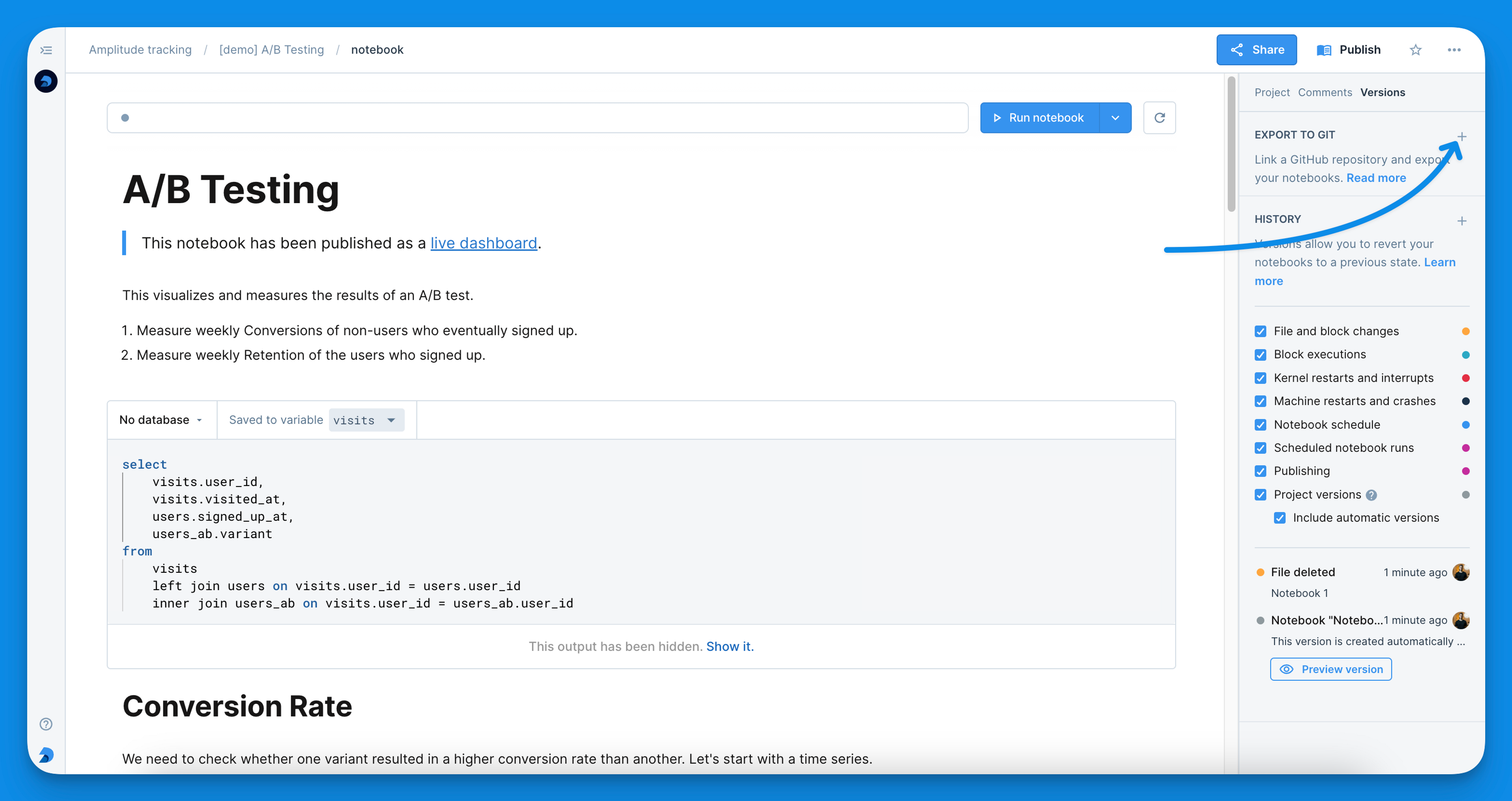
Task: Click into the SQL select code block
Action: (x=641, y=533)
